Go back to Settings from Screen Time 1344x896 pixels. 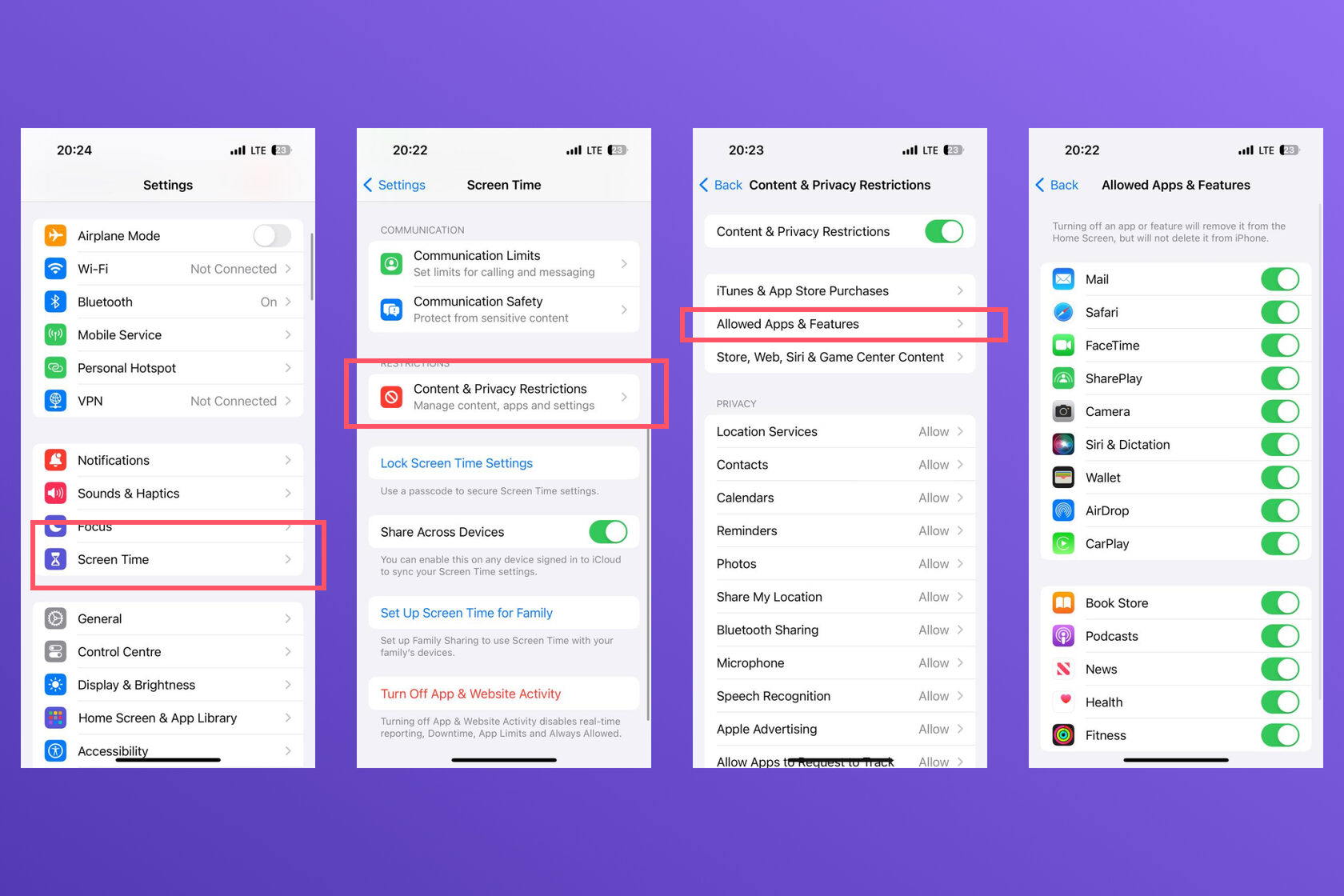click(394, 185)
